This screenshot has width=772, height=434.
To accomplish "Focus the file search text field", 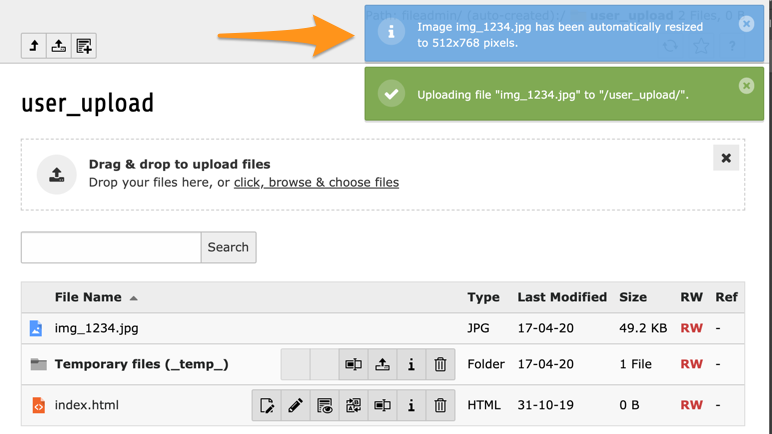I will 111,247.
